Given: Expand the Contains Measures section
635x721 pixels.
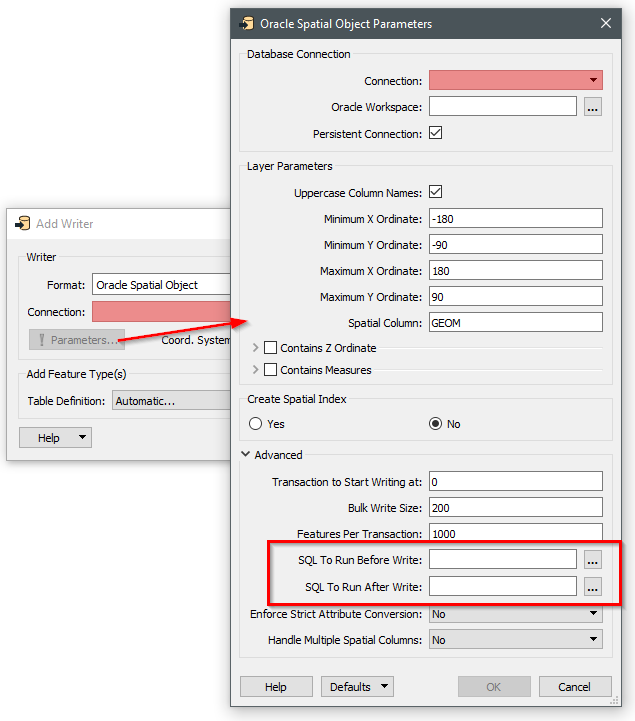Looking at the screenshot, I should point(256,370).
